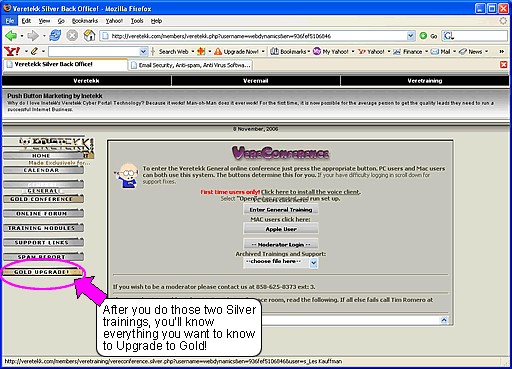Open Mail on the Yahoo toolbar
512x369 pixels.
(x=441, y=52)
